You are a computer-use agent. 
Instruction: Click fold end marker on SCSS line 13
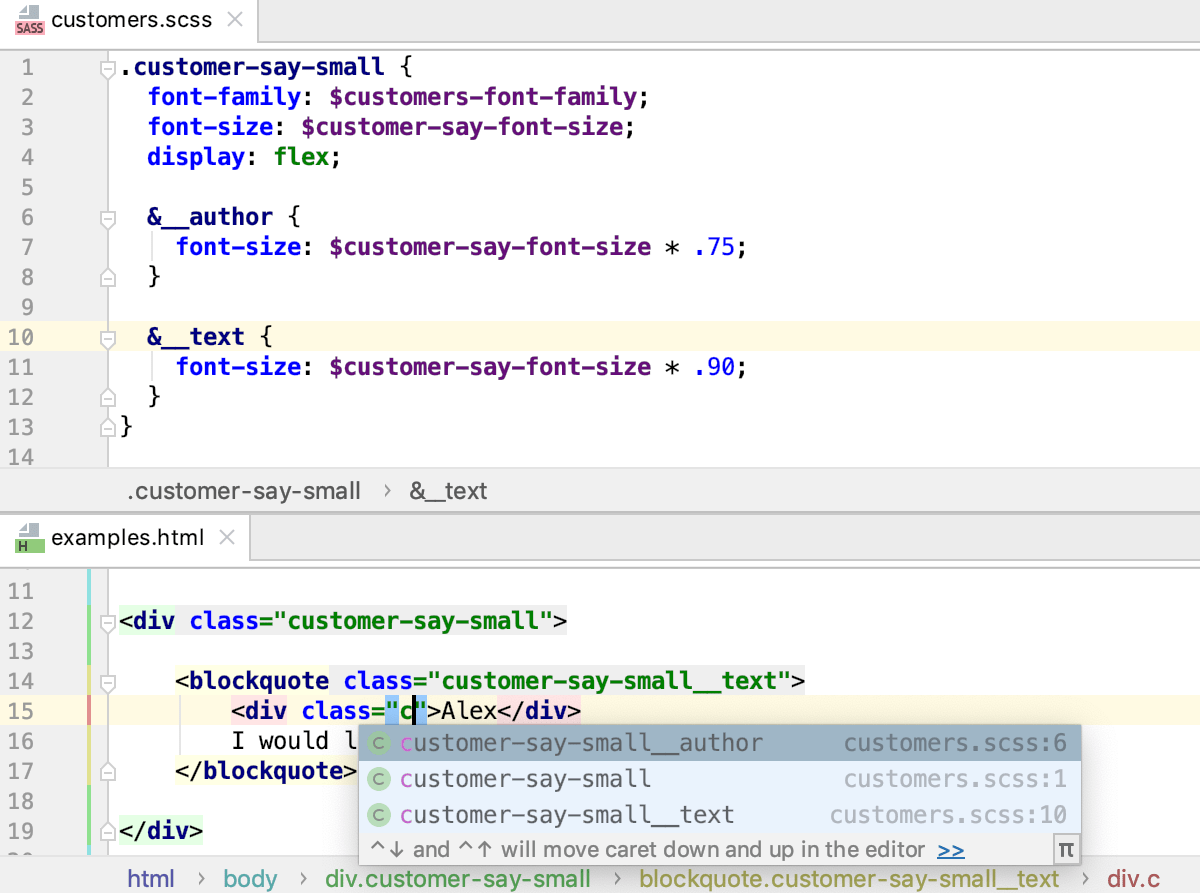pyautogui.click(x=108, y=428)
